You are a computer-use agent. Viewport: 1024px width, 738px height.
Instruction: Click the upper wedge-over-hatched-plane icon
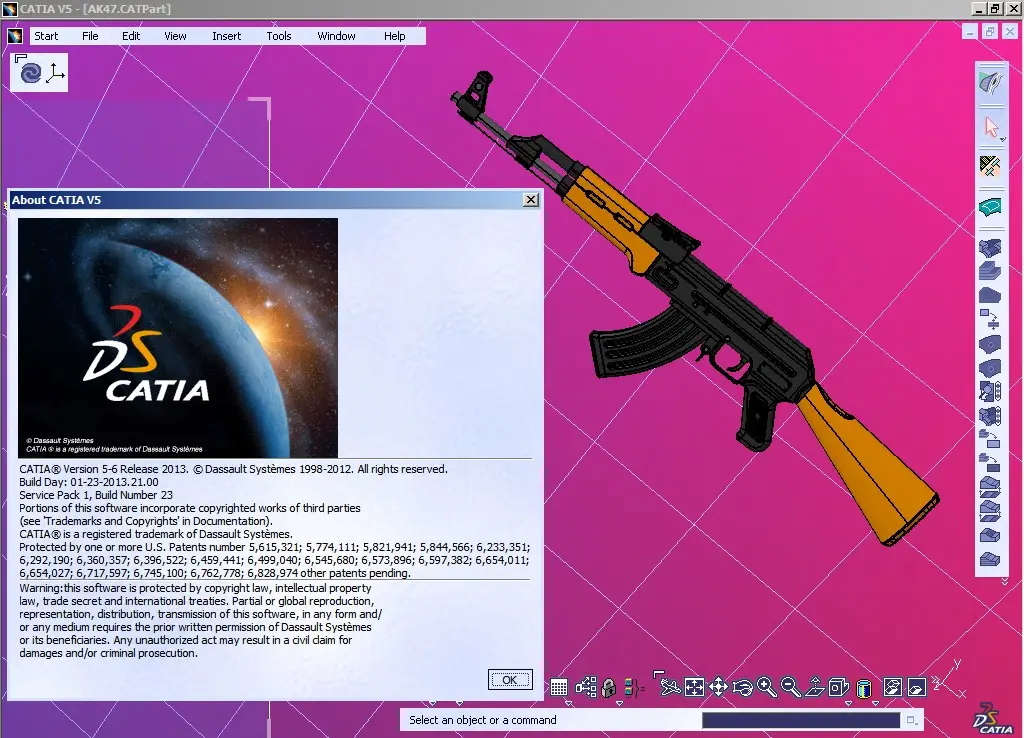point(990,487)
